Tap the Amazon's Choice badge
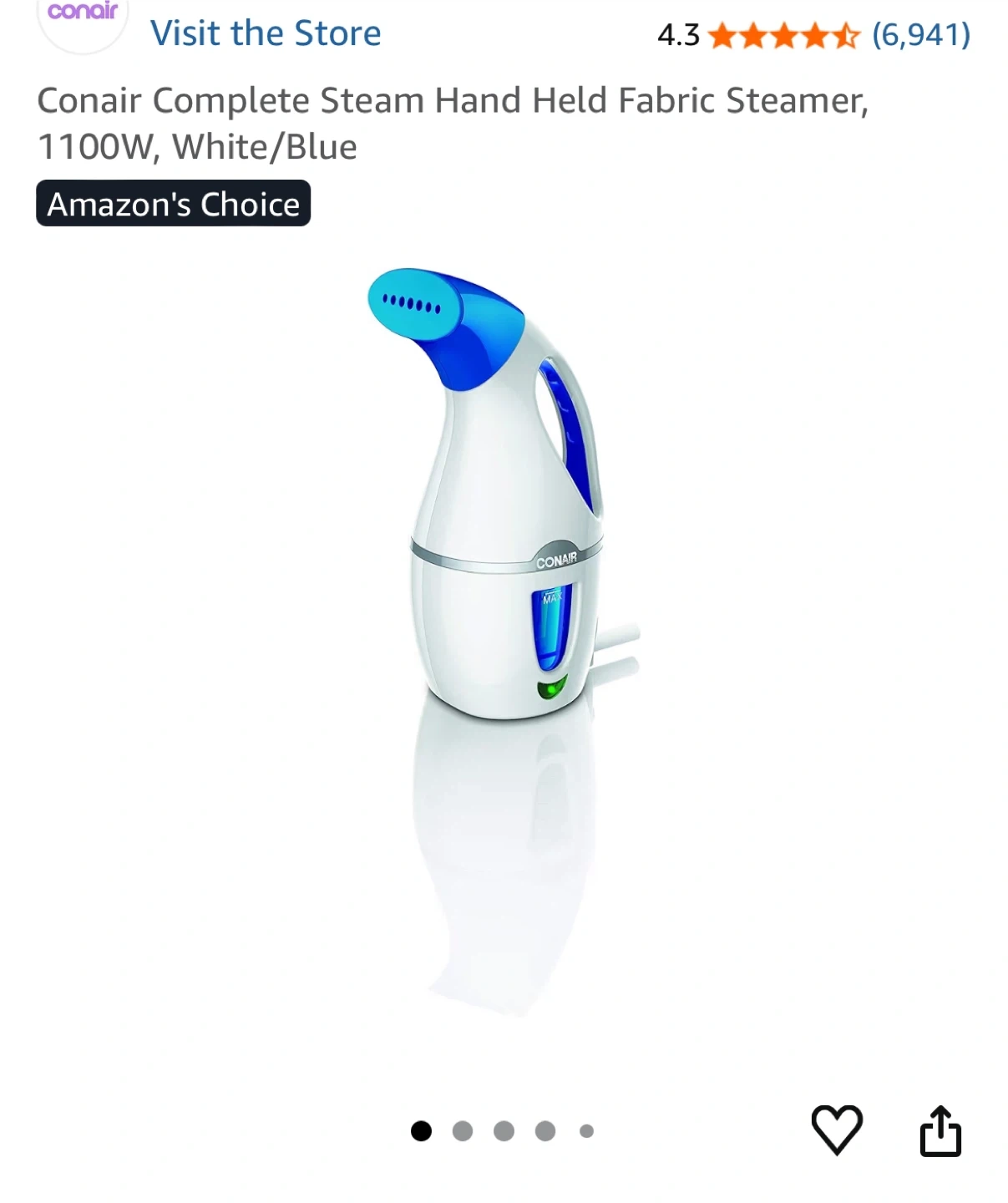 tap(174, 203)
